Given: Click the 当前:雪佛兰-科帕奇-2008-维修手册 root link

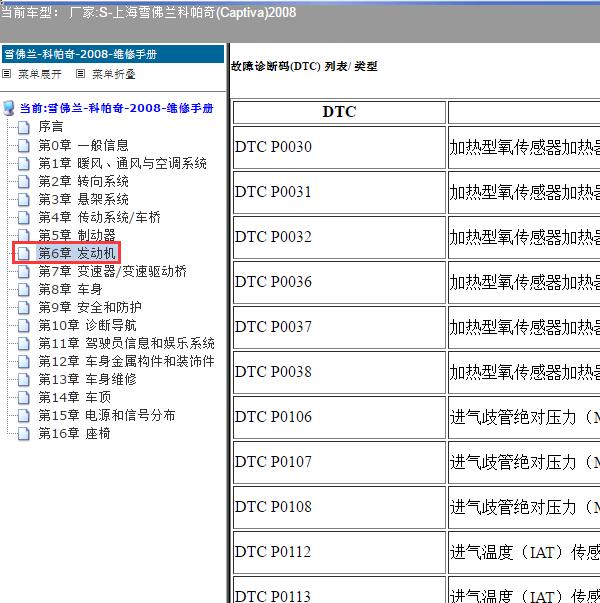Looking at the screenshot, I should click(x=117, y=108).
